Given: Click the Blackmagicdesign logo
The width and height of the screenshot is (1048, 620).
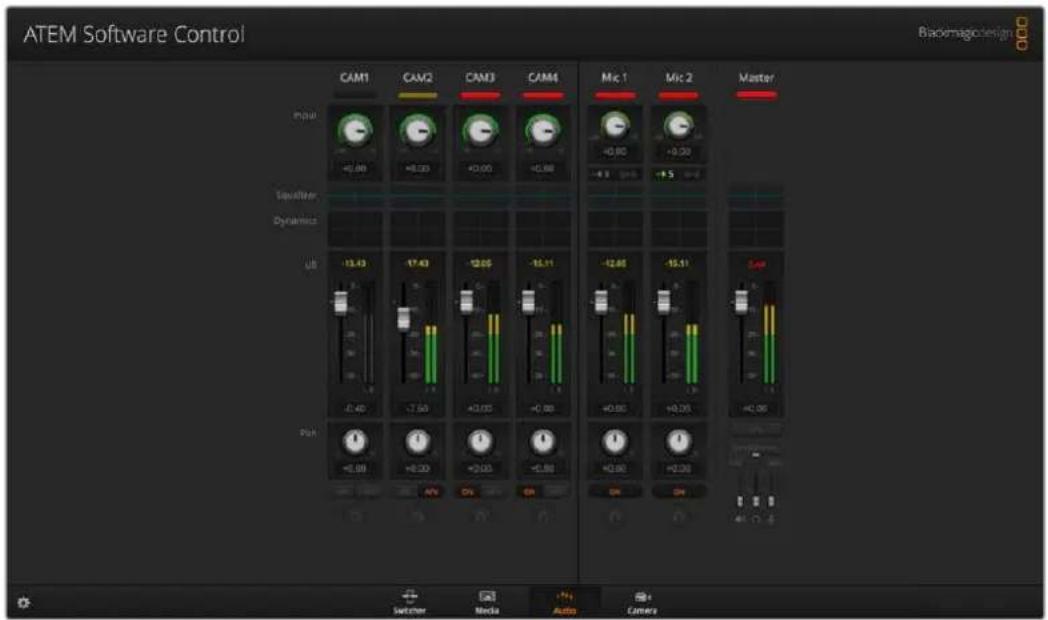Looking at the screenshot, I should click(x=972, y=32).
